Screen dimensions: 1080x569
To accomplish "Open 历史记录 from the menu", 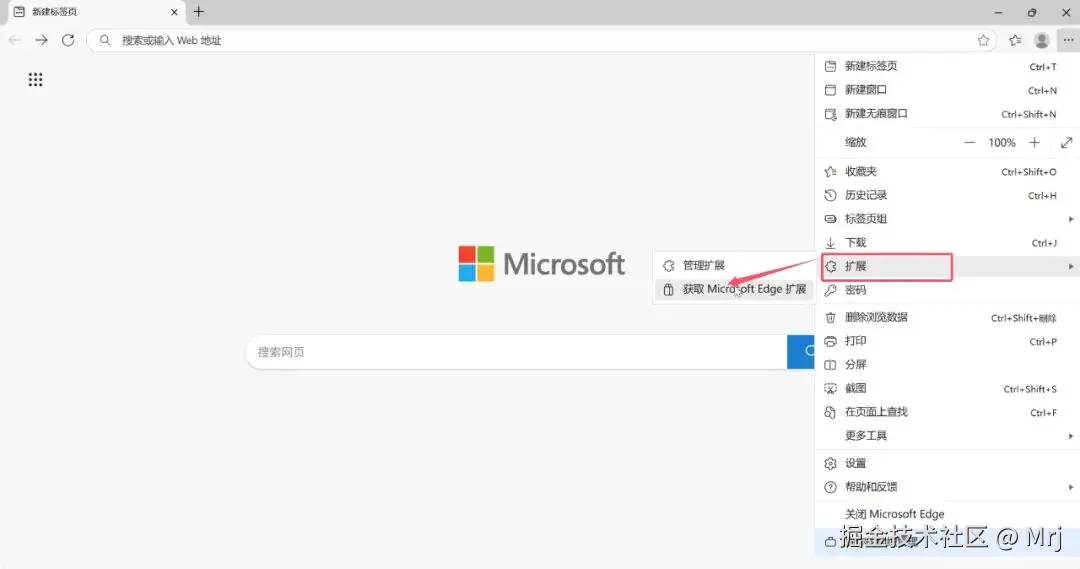I will click(947, 195).
